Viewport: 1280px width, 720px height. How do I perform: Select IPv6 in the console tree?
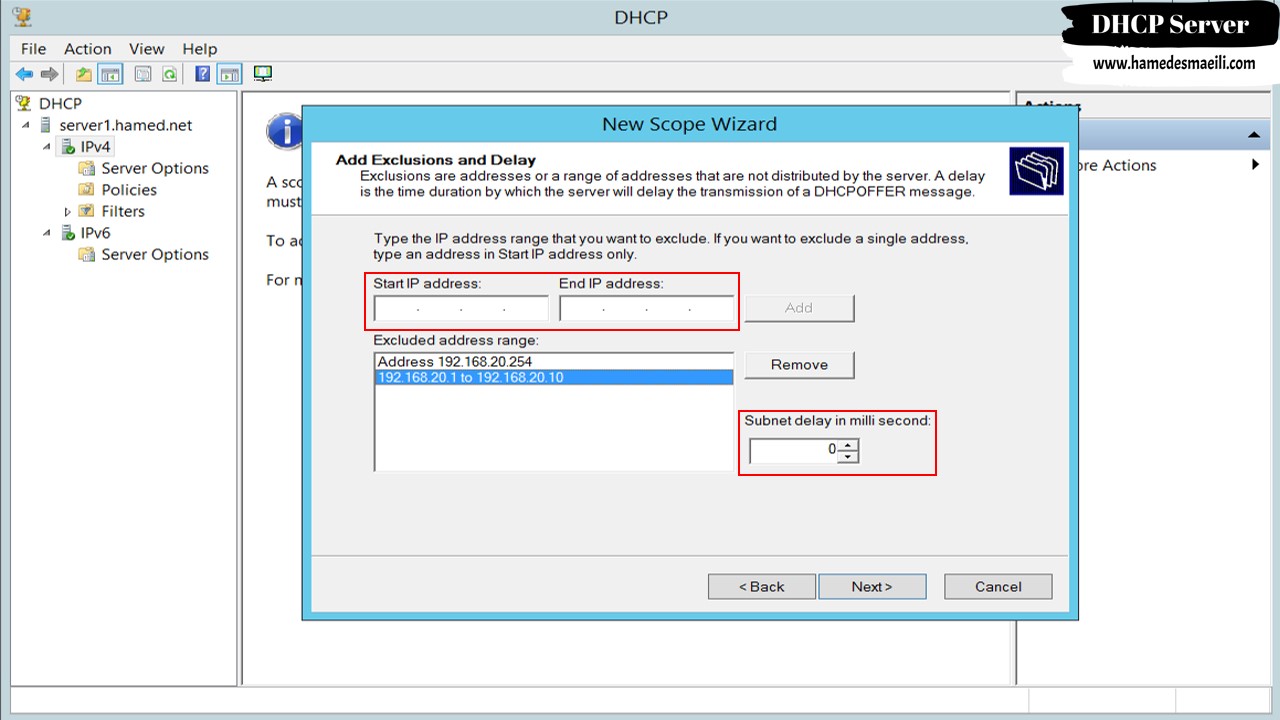(x=96, y=233)
